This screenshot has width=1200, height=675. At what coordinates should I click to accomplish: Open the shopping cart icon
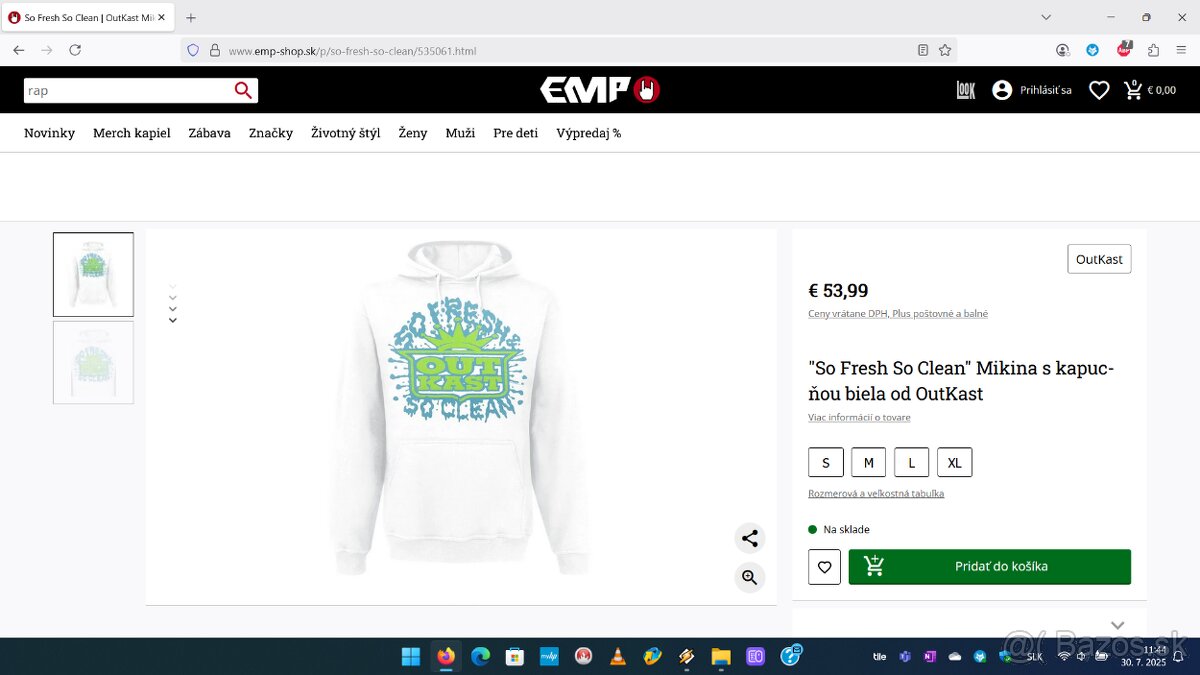(x=1133, y=90)
